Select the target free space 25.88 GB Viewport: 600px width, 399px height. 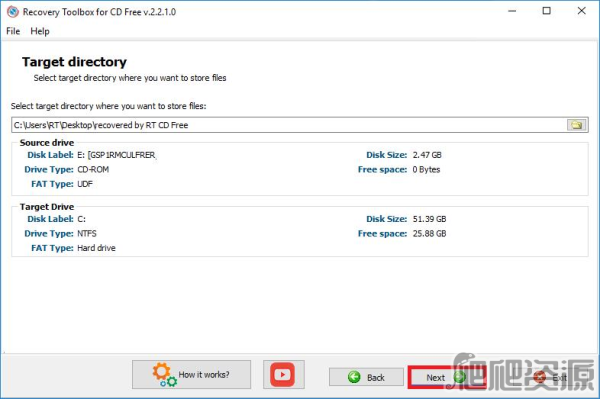coord(429,234)
